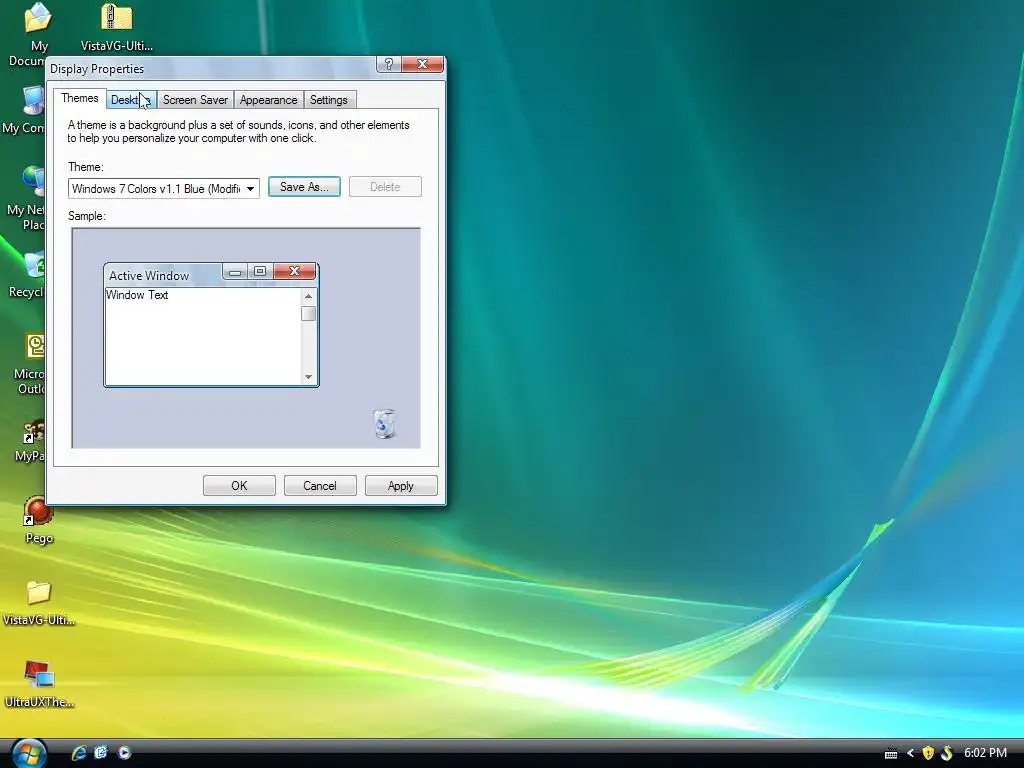Select the Recycle Bin desktop icon
1024x768 pixels.
pos(27,276)
